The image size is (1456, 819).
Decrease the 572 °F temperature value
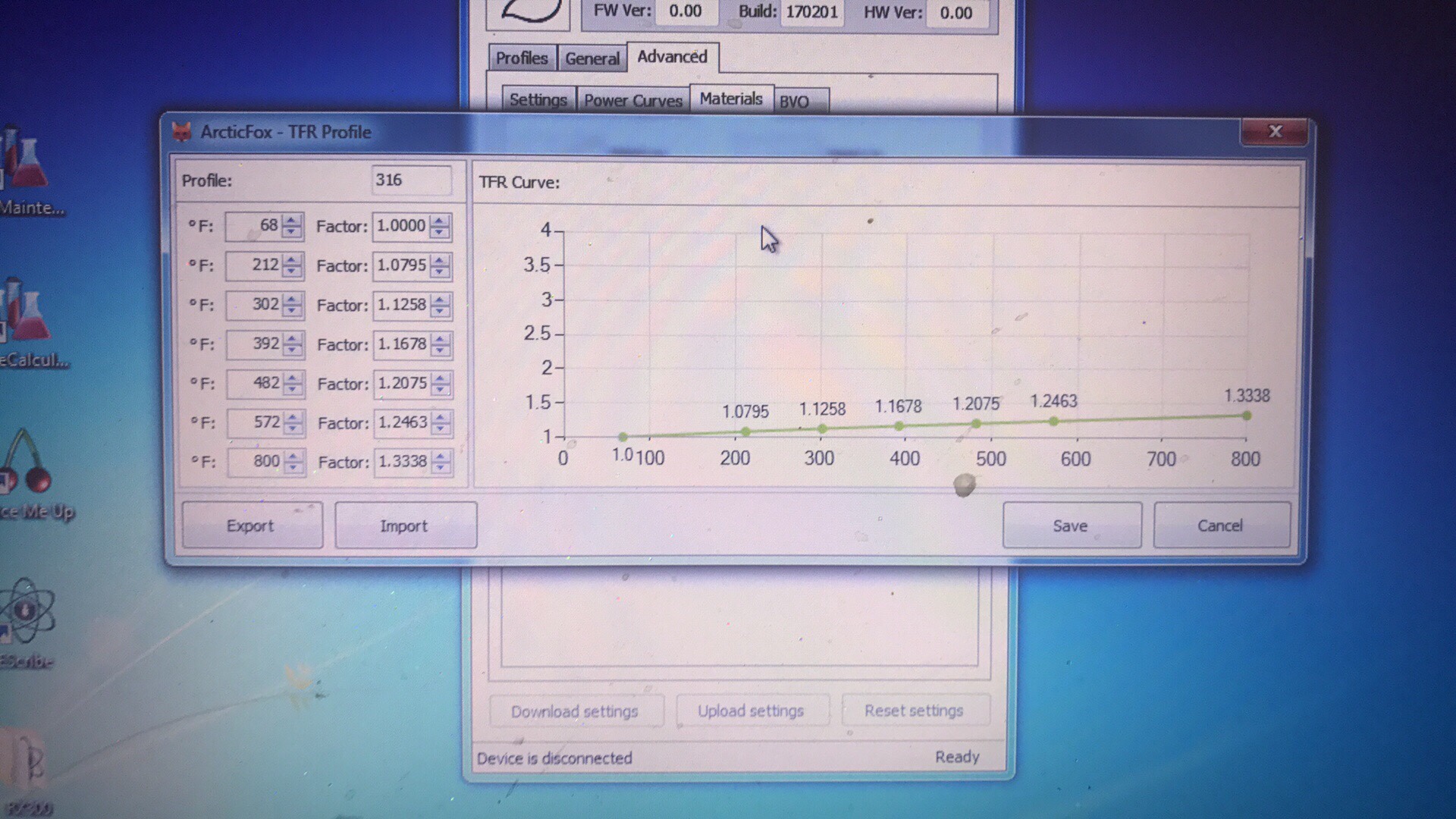tap(293, 428)
